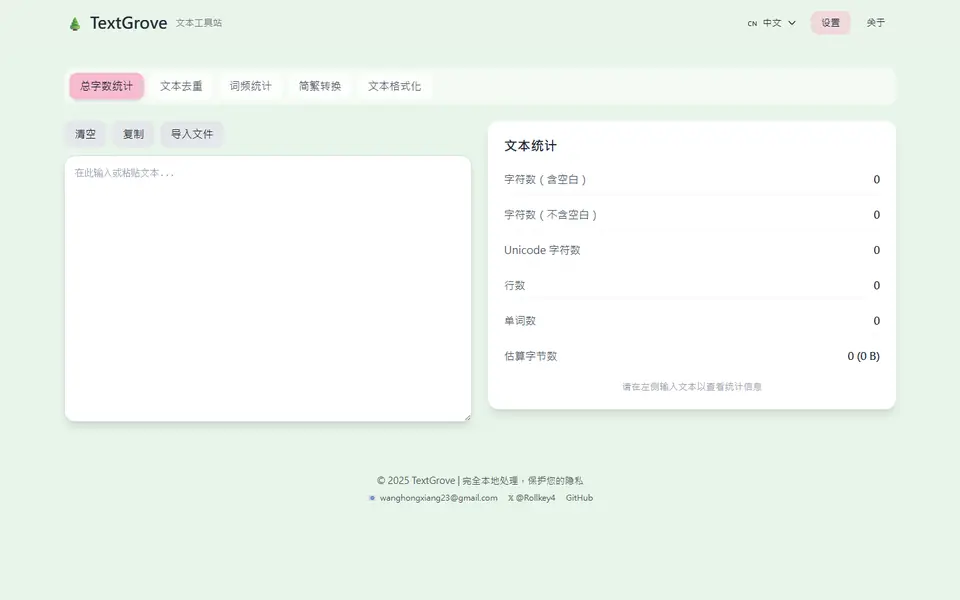This screenshot has height=600, width=960.
Task: Click the TextGrove site title
Action: pos(129,23)
